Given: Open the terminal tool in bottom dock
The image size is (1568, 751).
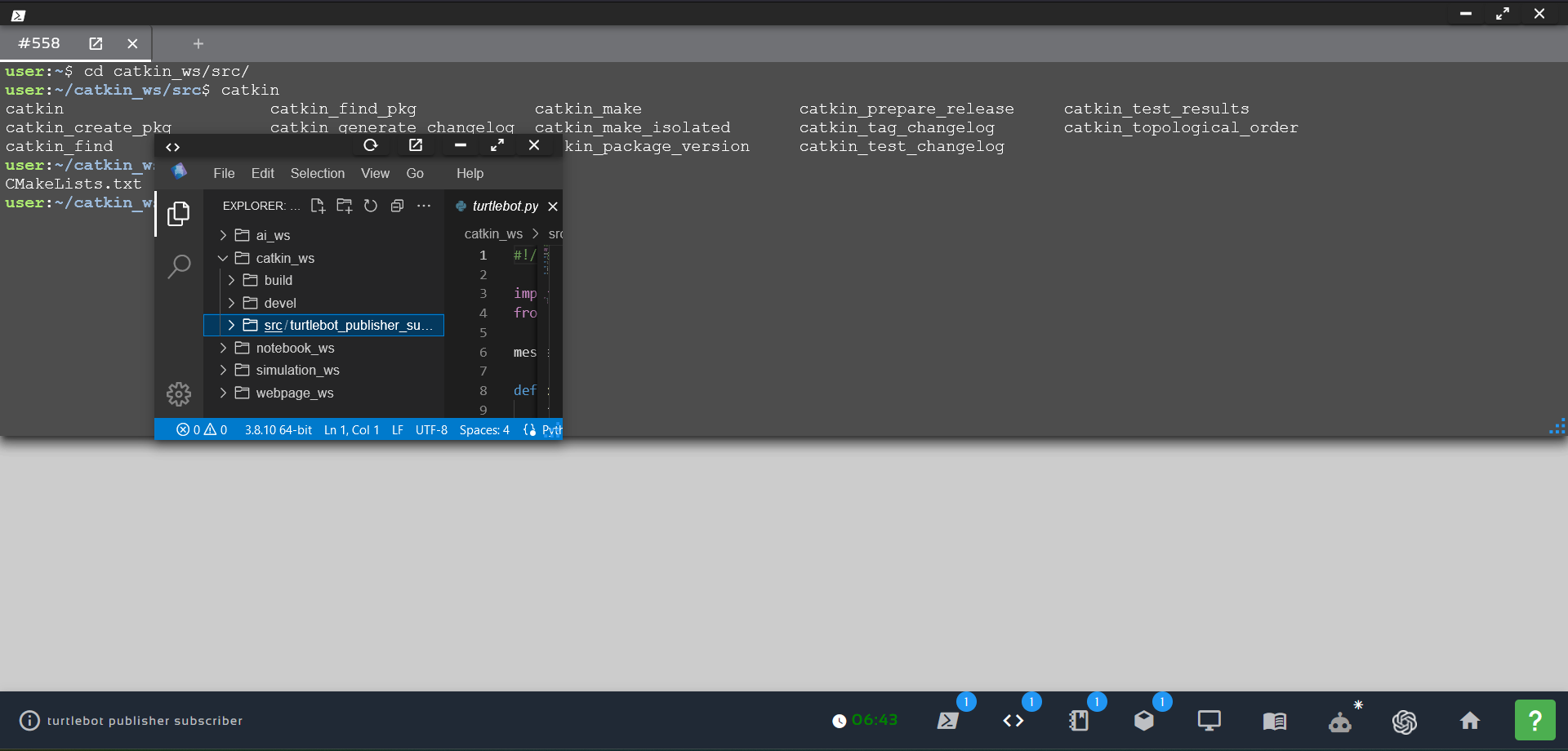Looking at the screenshot, I should click(x=947, y=721).
